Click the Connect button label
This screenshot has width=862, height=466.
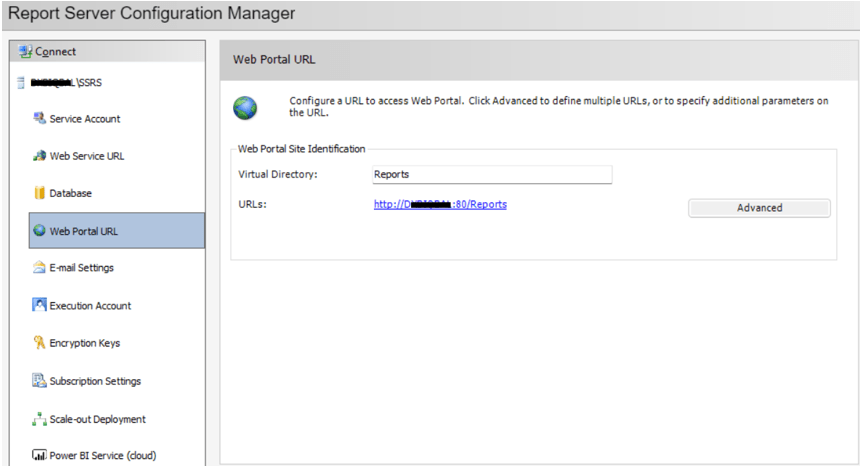click(55, 52)
